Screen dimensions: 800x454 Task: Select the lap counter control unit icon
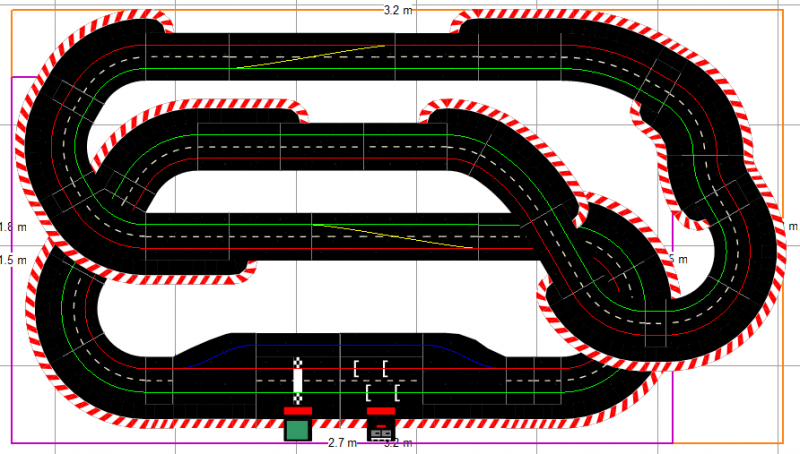[380, 429]
